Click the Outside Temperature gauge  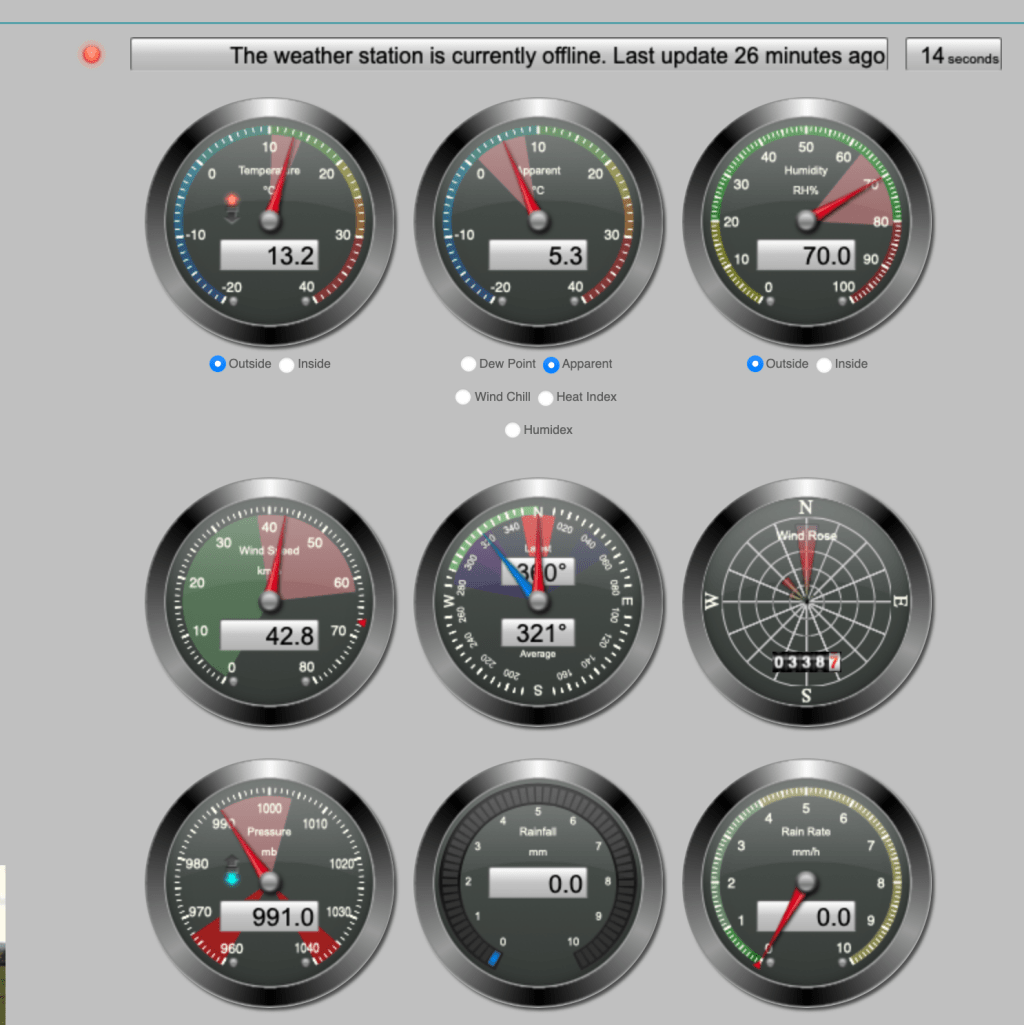270,221
